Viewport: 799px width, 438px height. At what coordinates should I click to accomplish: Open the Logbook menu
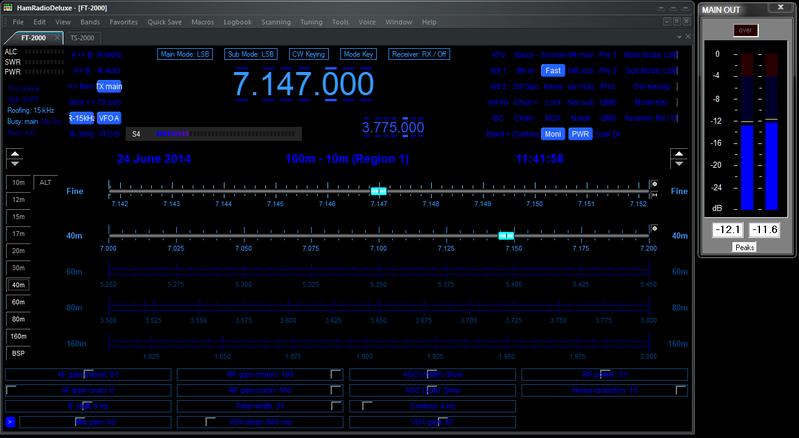[x=237, y=22]
